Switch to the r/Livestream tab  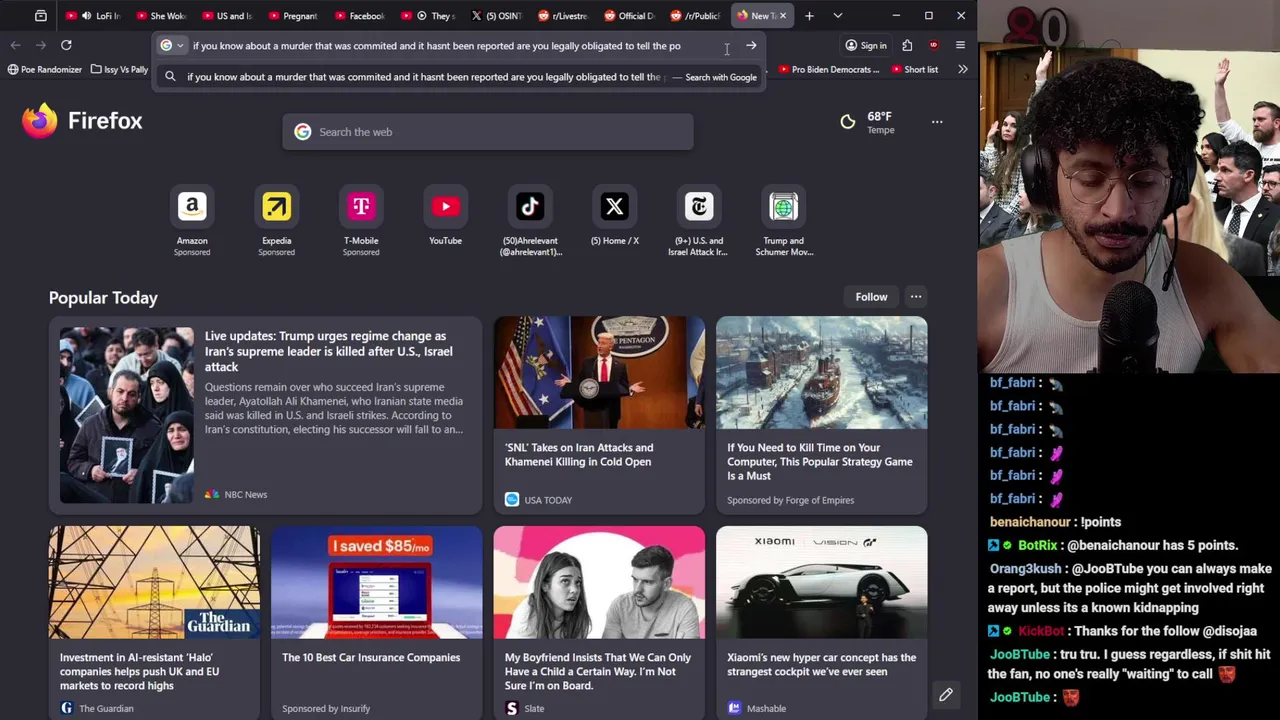pos(563,16)
